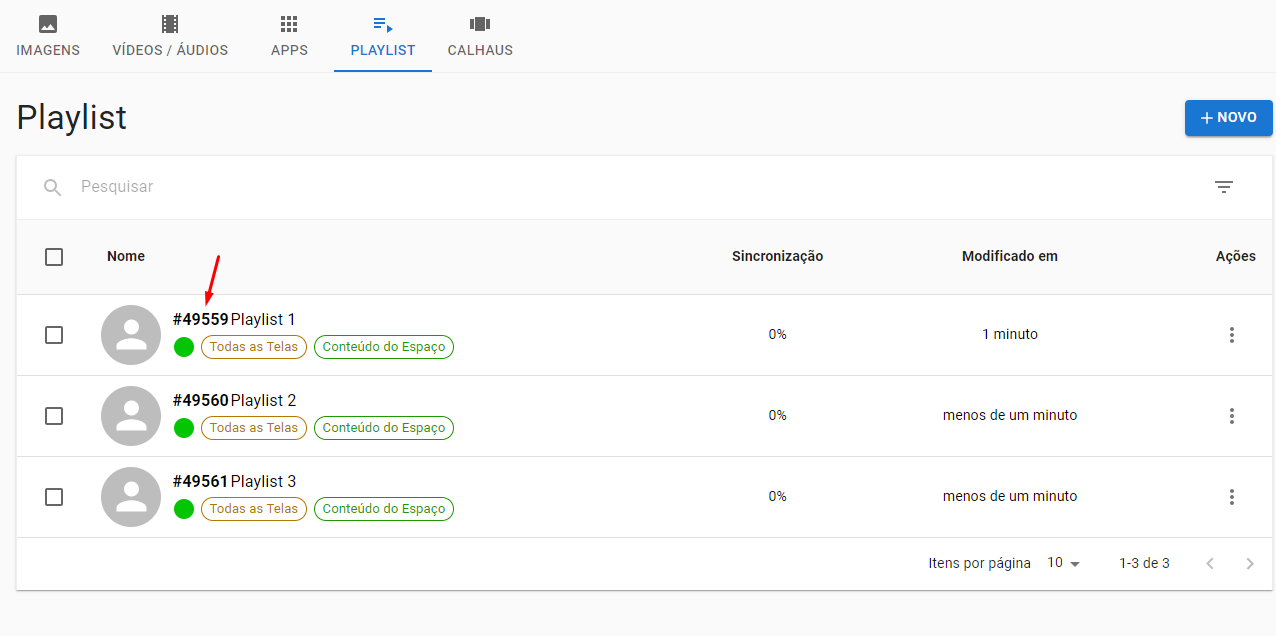Click Todas as Telas tag on Playlist 2
The height and width of the screenshot is (636, 1276).
254,428
